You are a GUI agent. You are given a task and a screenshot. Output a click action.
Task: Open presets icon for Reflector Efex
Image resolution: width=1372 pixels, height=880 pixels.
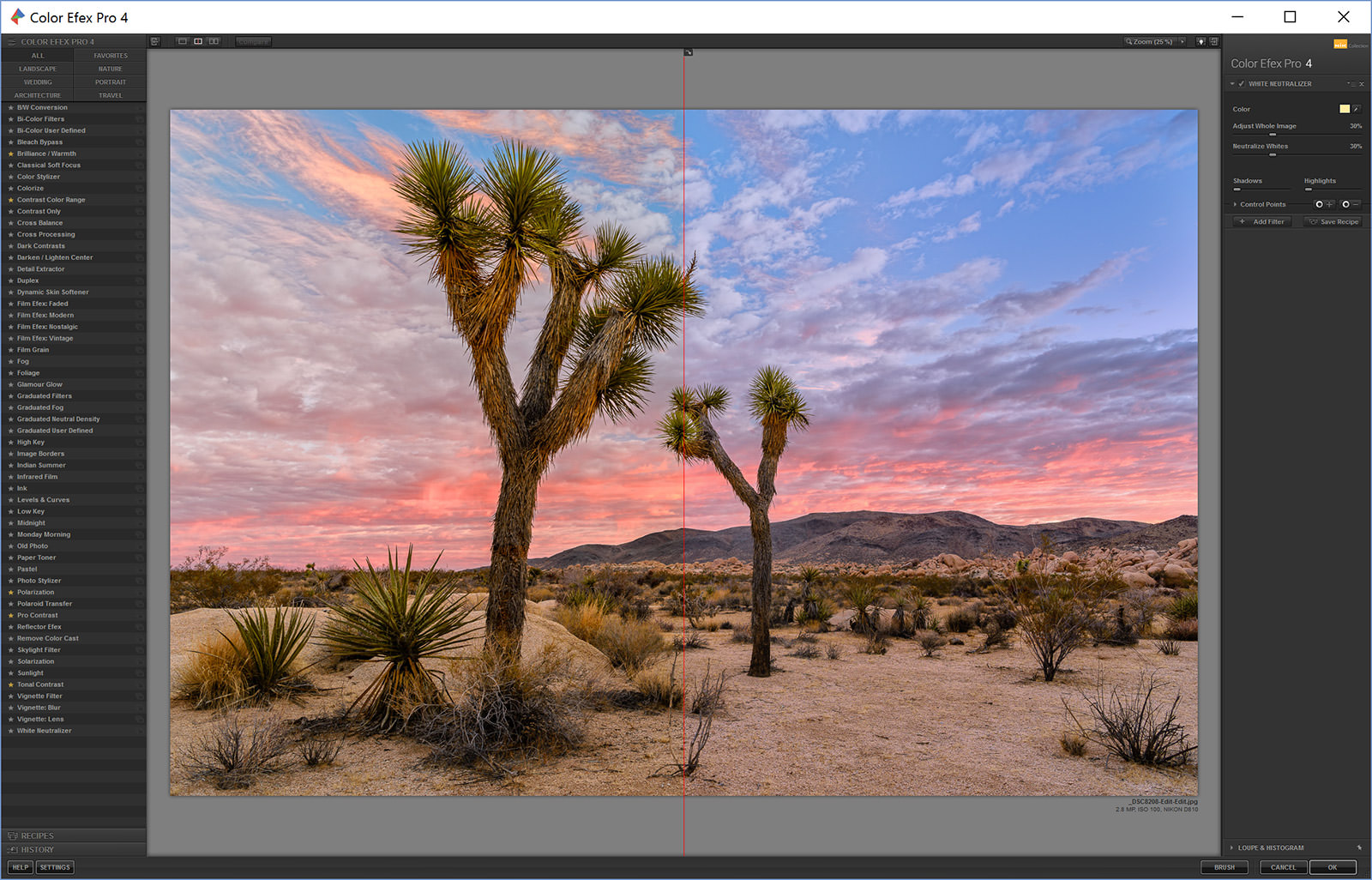tap(138, 627)
